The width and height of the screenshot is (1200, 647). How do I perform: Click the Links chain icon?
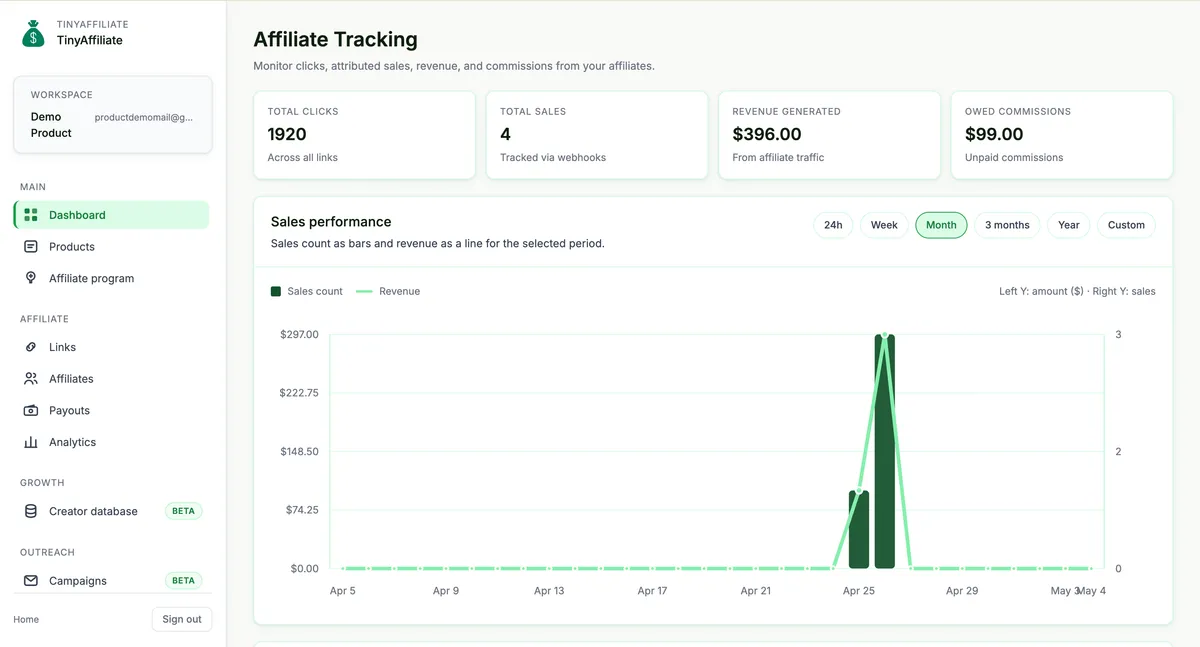[x=30, y=347]
